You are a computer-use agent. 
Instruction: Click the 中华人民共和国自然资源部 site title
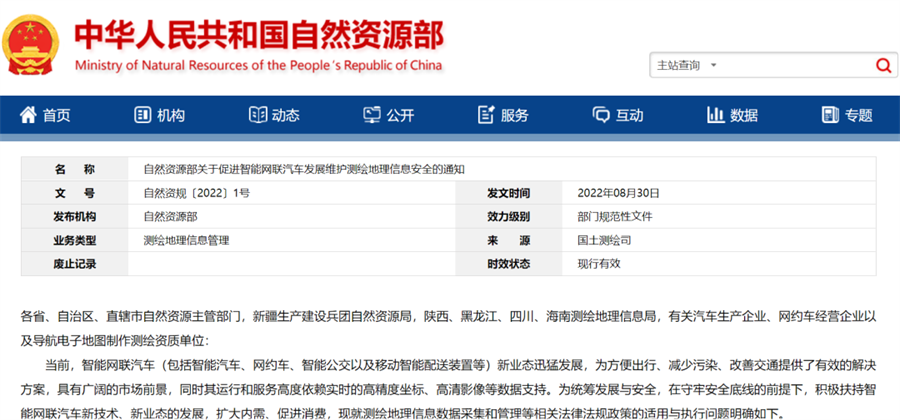point(259,34)
